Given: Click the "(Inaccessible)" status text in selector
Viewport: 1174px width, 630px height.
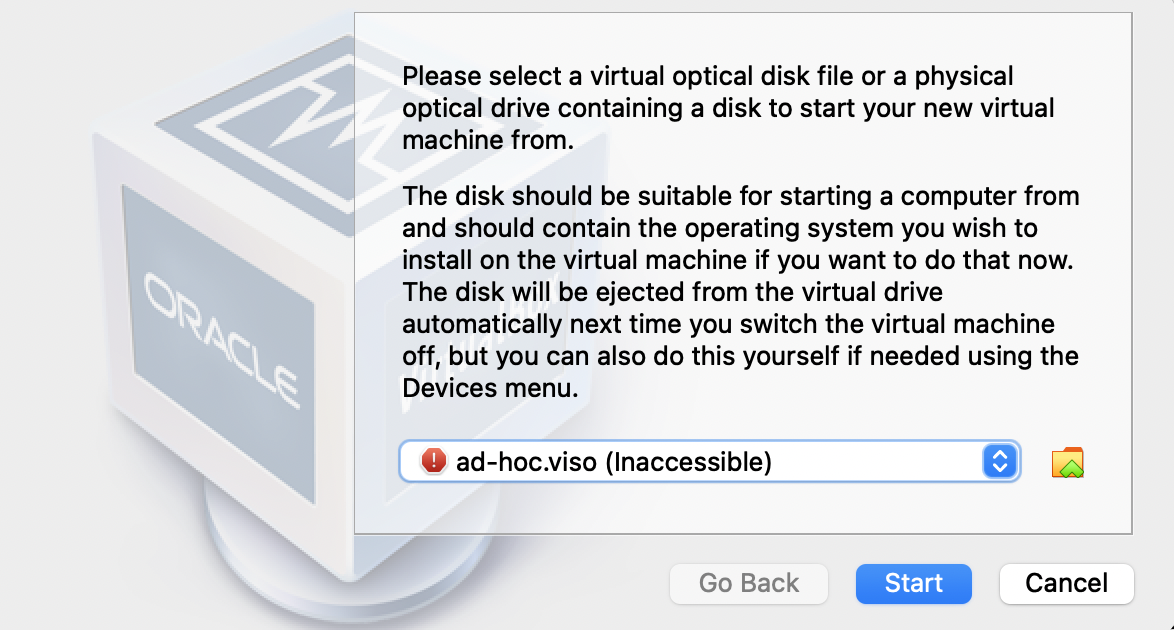Looking at the screenshot, I should pos(689,461).
